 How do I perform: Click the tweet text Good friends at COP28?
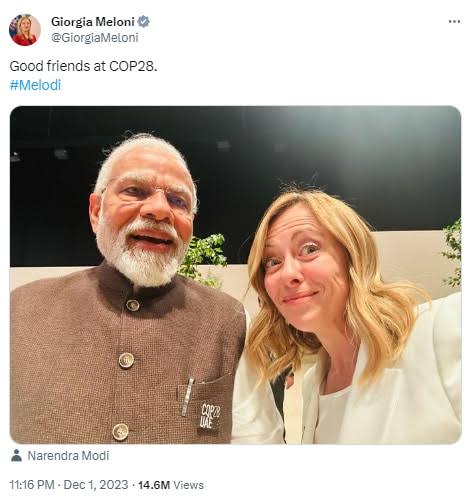[x=83, y=66]
